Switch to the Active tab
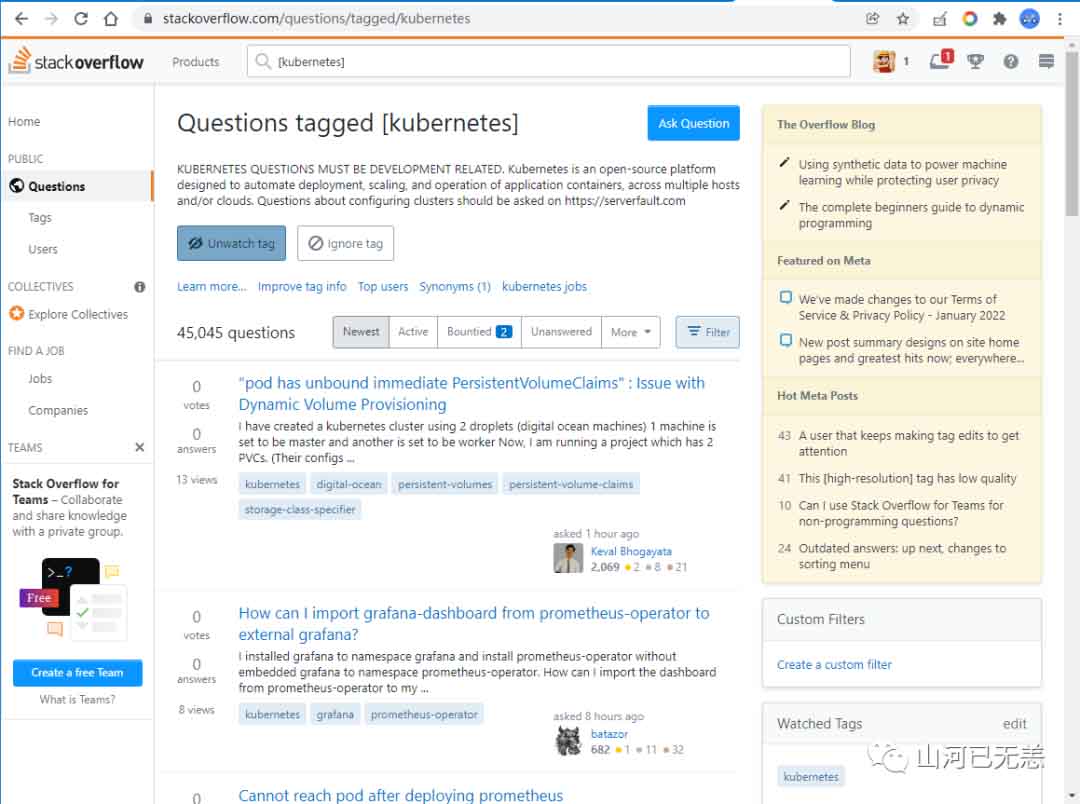The height and width of the screenshot is (804, 1080). [x=413, y=332]
